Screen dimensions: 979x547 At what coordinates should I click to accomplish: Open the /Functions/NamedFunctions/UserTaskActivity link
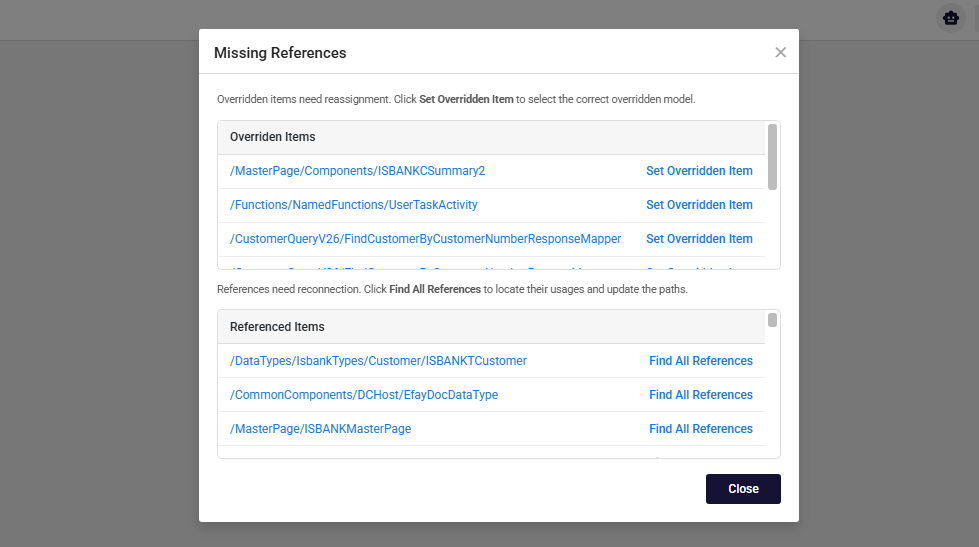pos(353,205)
